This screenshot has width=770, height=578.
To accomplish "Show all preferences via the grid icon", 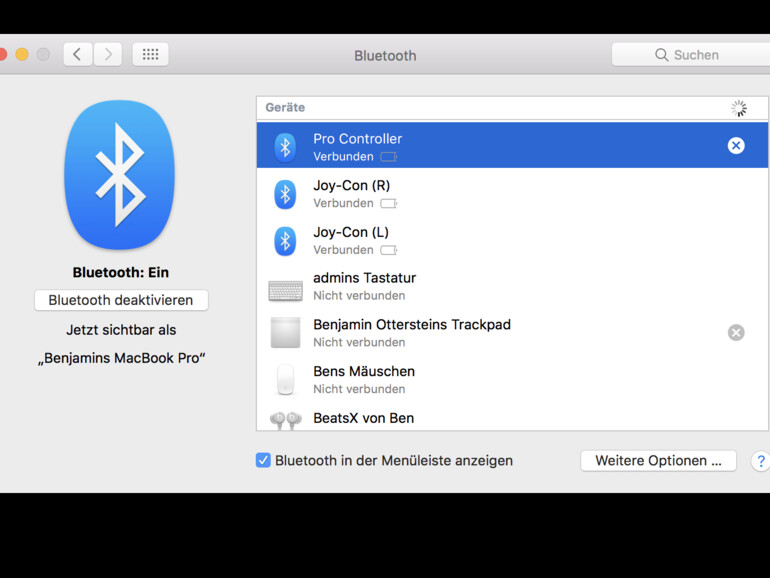I will [150, 54].
